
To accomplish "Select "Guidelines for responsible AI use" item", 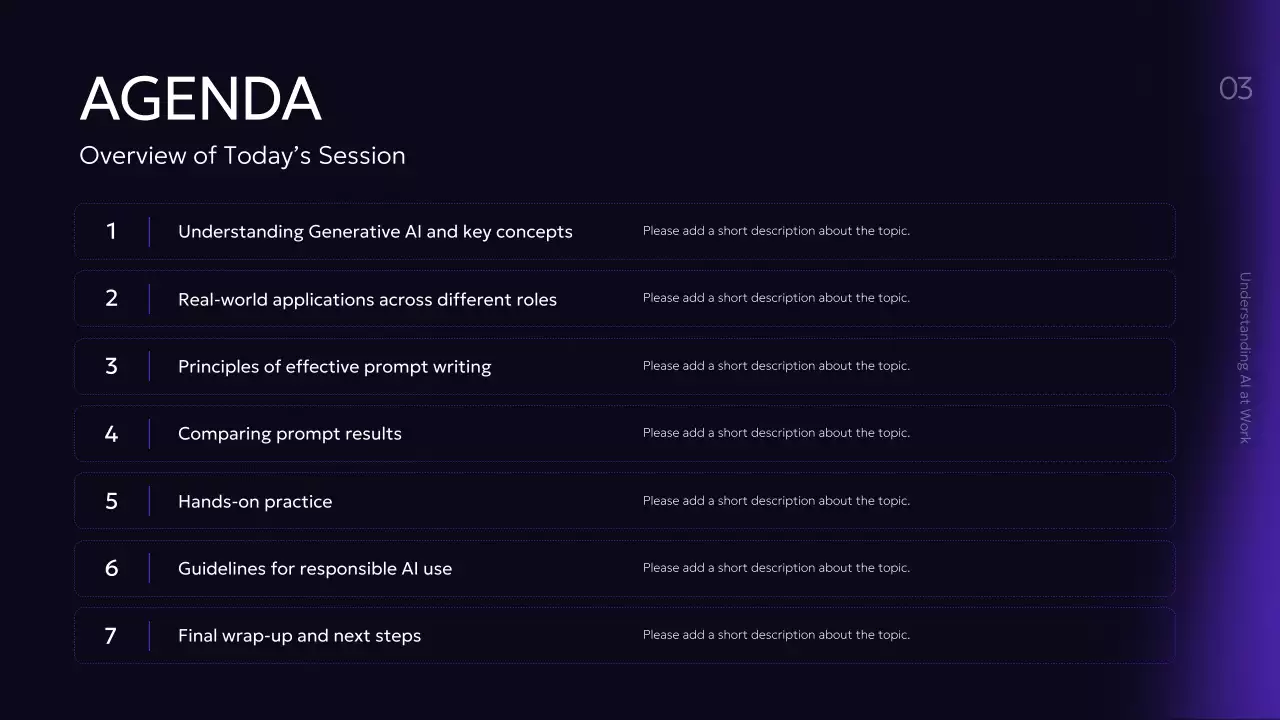I will 315,569.
